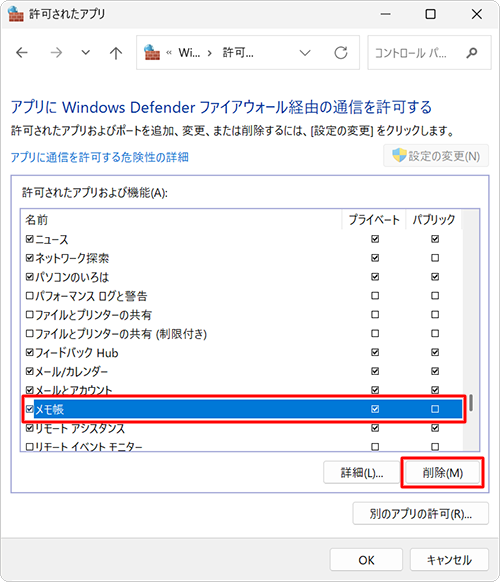Enable パブリック for メモ帳
Image resolution: width=500 pixels, height=582 pixels.
point(435,409)
